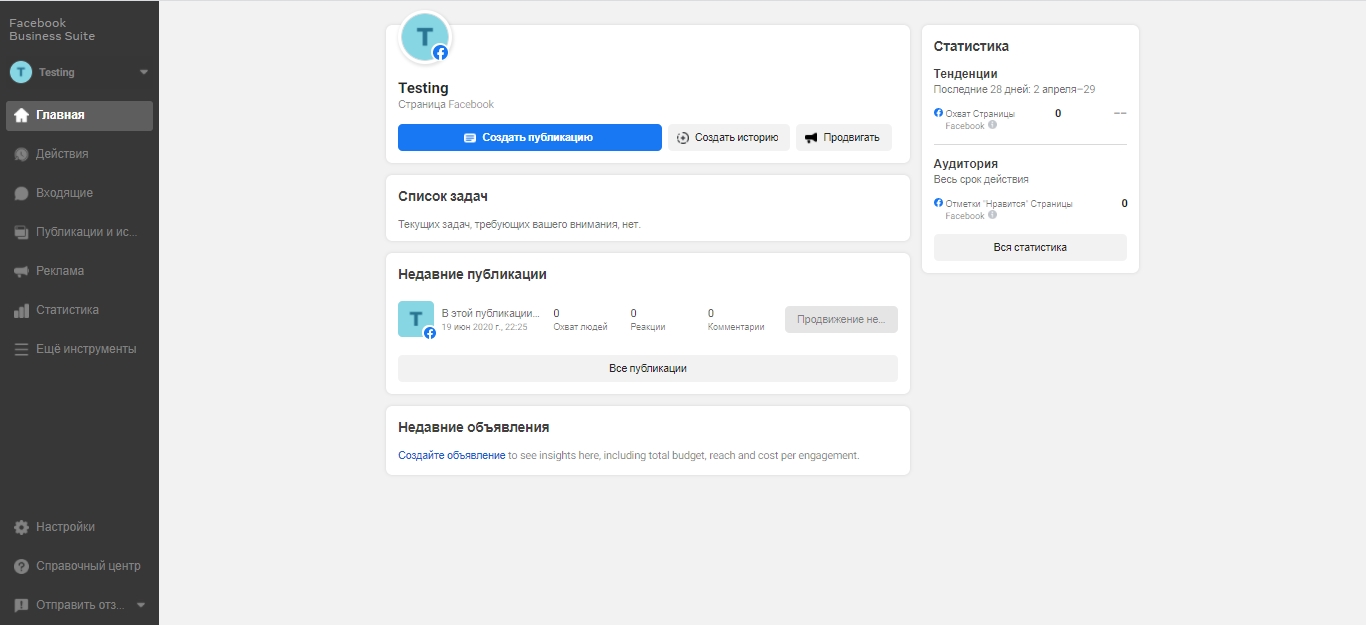1366x625 pixels.
Task: Expand the Testing page selector dropdown
Action: (x=143, y=71)
